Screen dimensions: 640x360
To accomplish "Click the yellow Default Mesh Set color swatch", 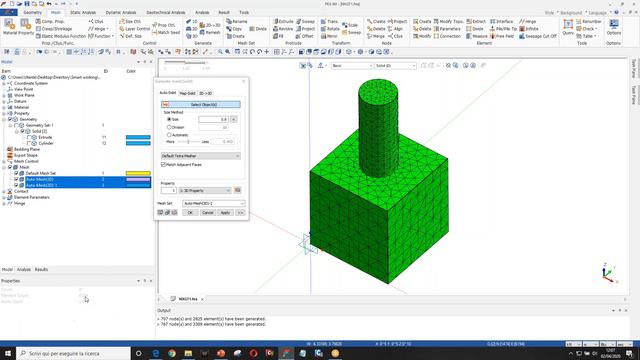I will point(138,173).
